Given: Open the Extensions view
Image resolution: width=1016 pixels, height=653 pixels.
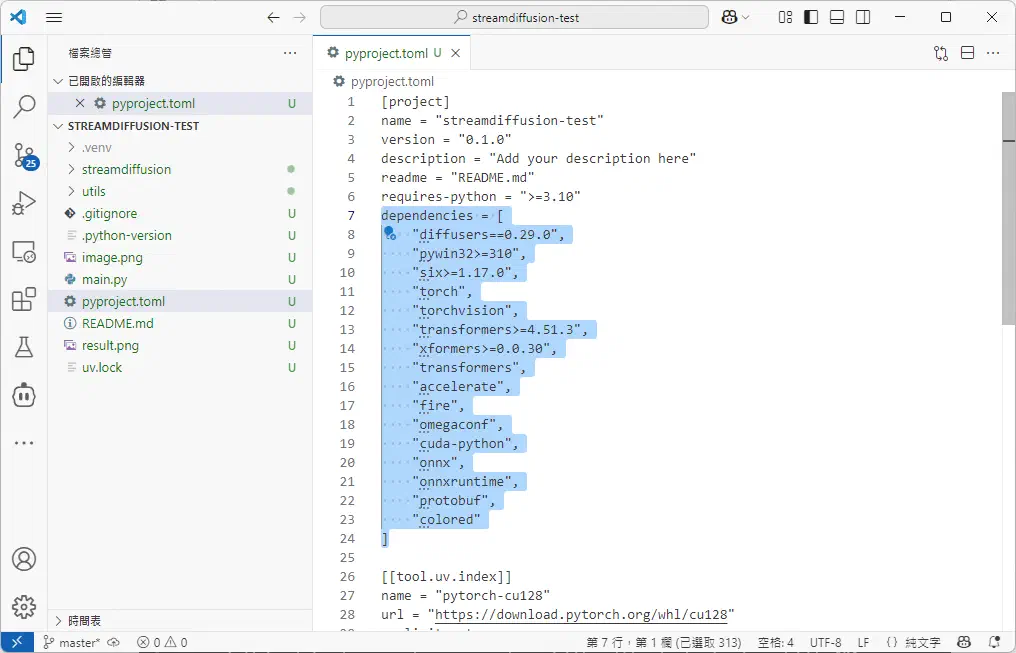Looking at the screenshot, I should pos(24,299).
